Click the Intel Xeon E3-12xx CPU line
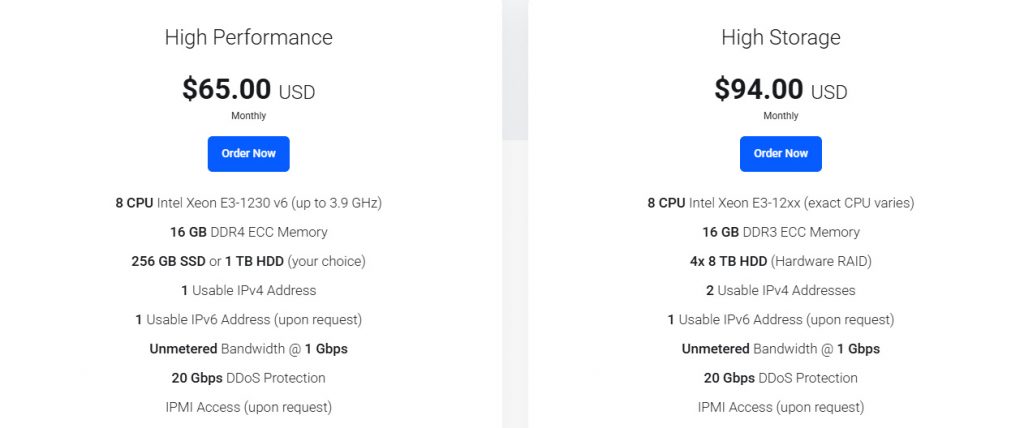Screen dimensions: 1024x428 click(x=780, y=203)
